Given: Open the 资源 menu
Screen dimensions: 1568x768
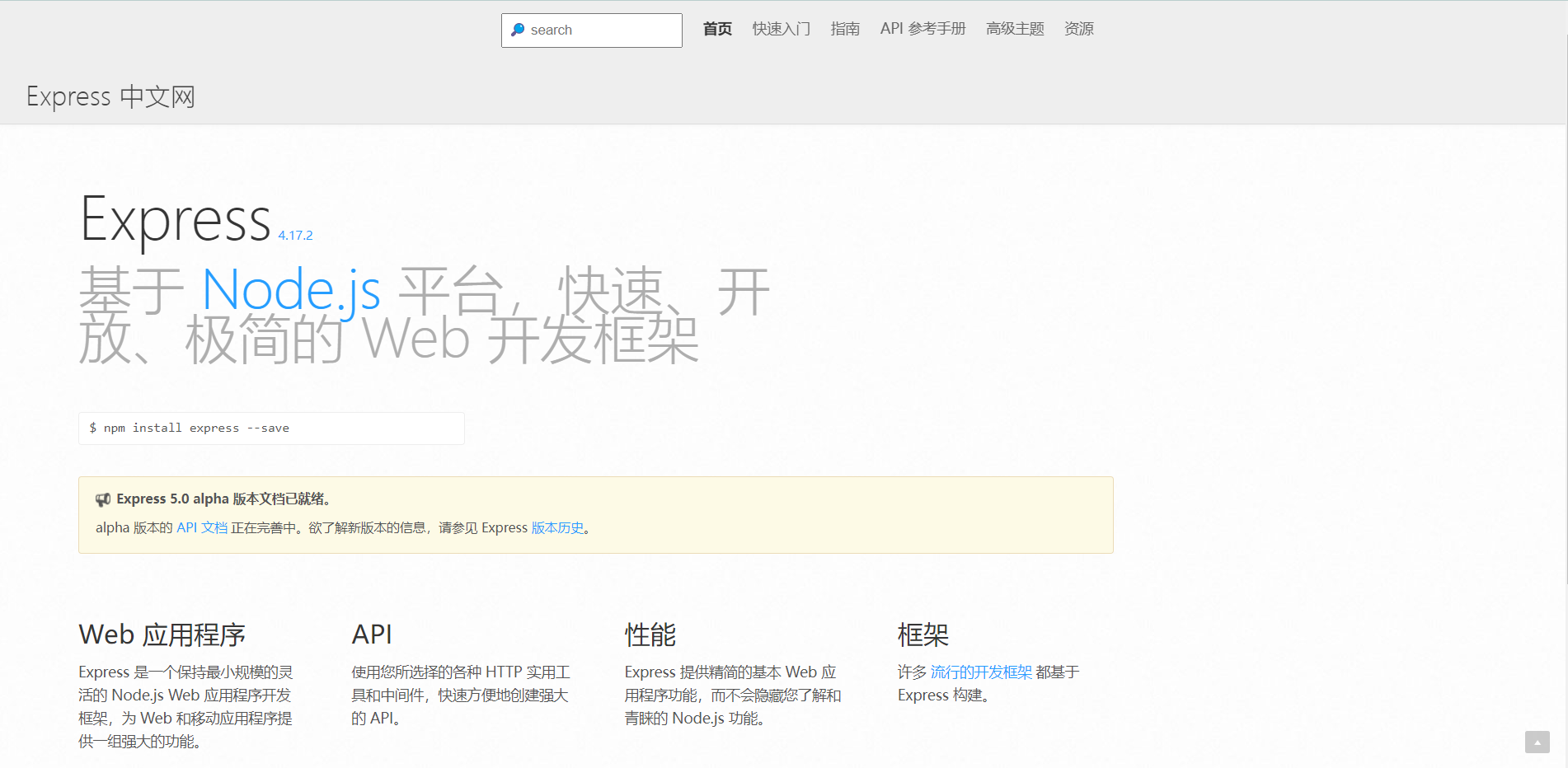Looking at the screenshot, I should (x=1078, y=29).
